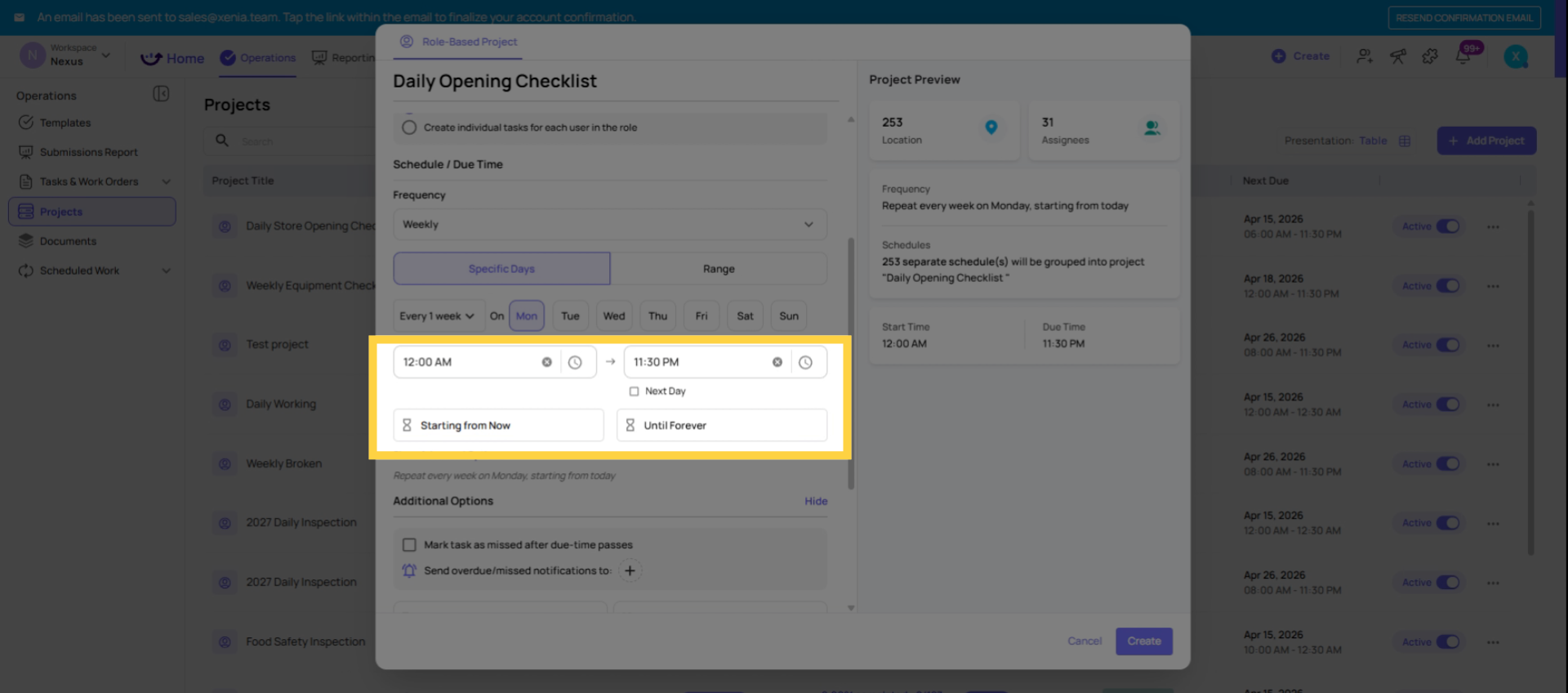Viewport: 1568px width, 693px height.
Task: Open more options for Food Safety Inspection row
Action: tap(1493, 642)
